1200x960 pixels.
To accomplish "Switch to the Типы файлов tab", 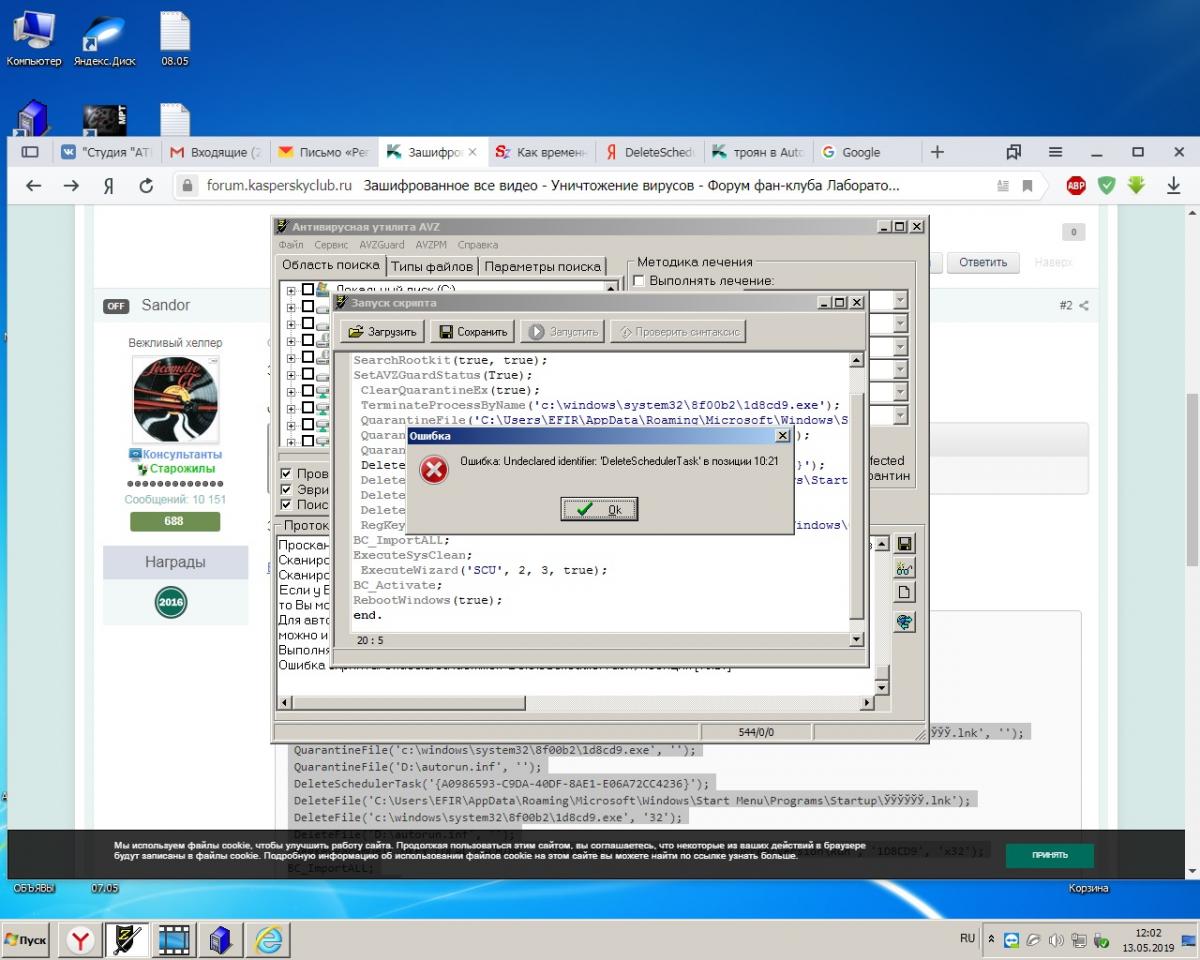I will coord(432,266).
